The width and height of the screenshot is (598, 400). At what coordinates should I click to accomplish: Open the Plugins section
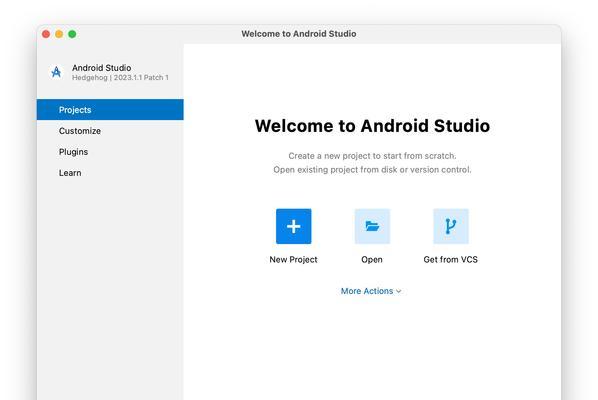pos(73,152)
